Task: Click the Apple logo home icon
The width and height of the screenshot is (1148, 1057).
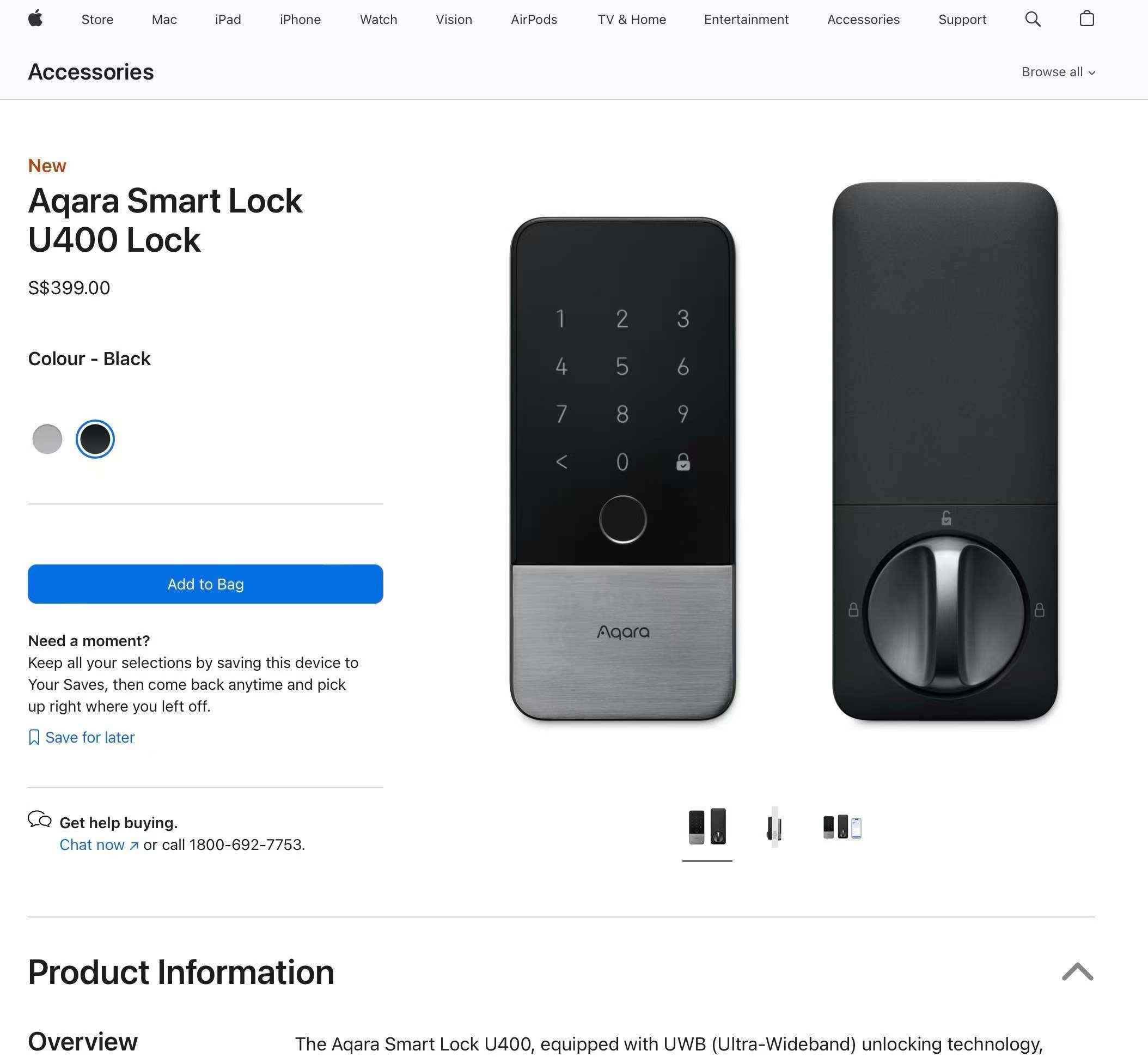Action: 35,19
